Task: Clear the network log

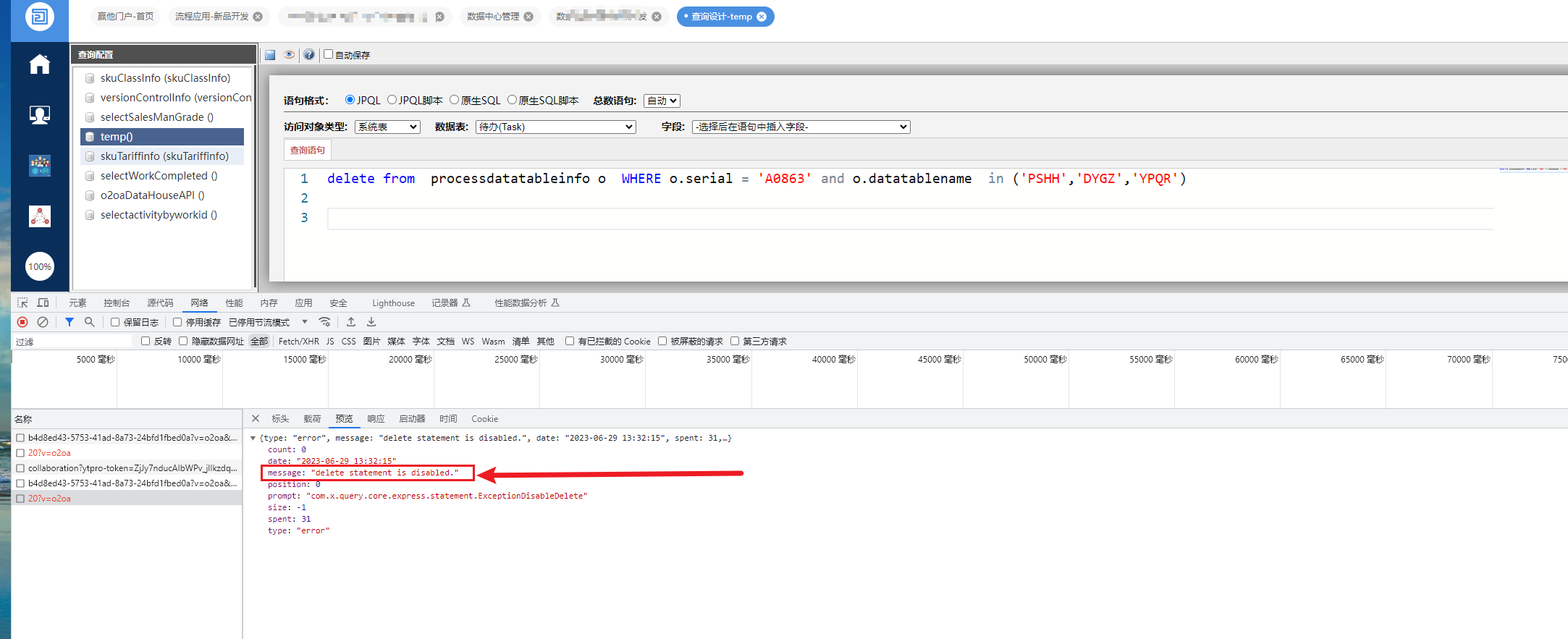Action: point(43,322)
